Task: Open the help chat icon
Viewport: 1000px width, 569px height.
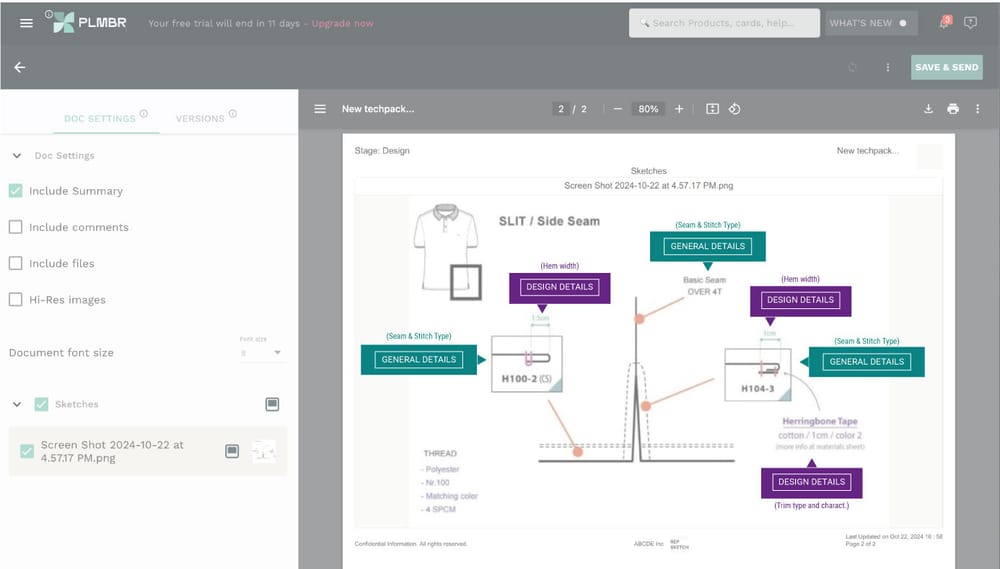Action: coord(970,23)
